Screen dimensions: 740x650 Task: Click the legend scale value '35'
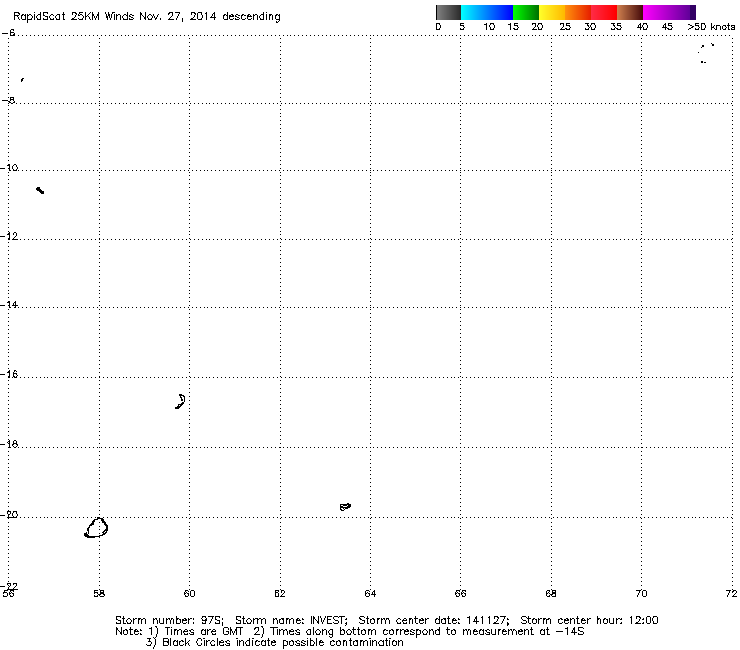(x=616, y=27)
